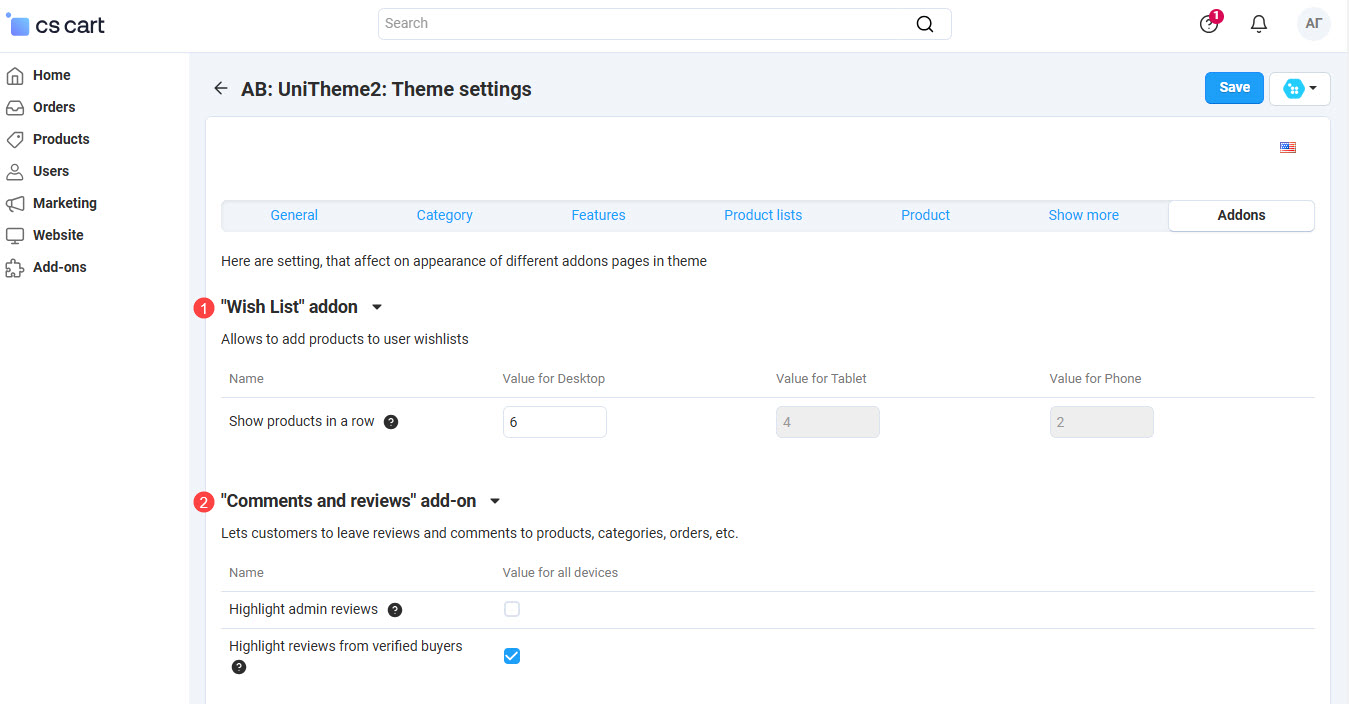Open Orders in the sidebar
The height and width of the screenshot is (704, 1349).
click(x=54, y=107)
